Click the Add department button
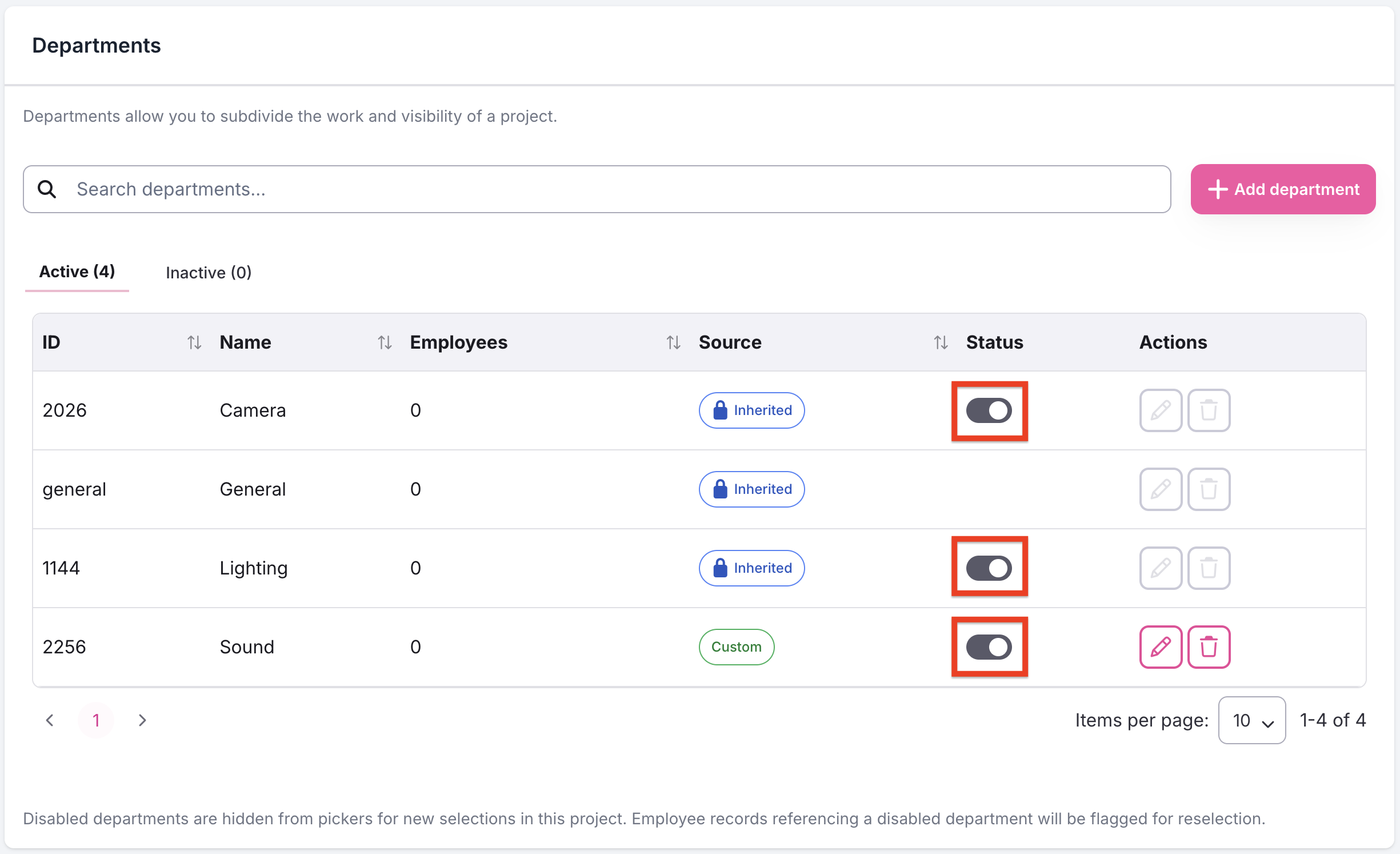 1283,189
